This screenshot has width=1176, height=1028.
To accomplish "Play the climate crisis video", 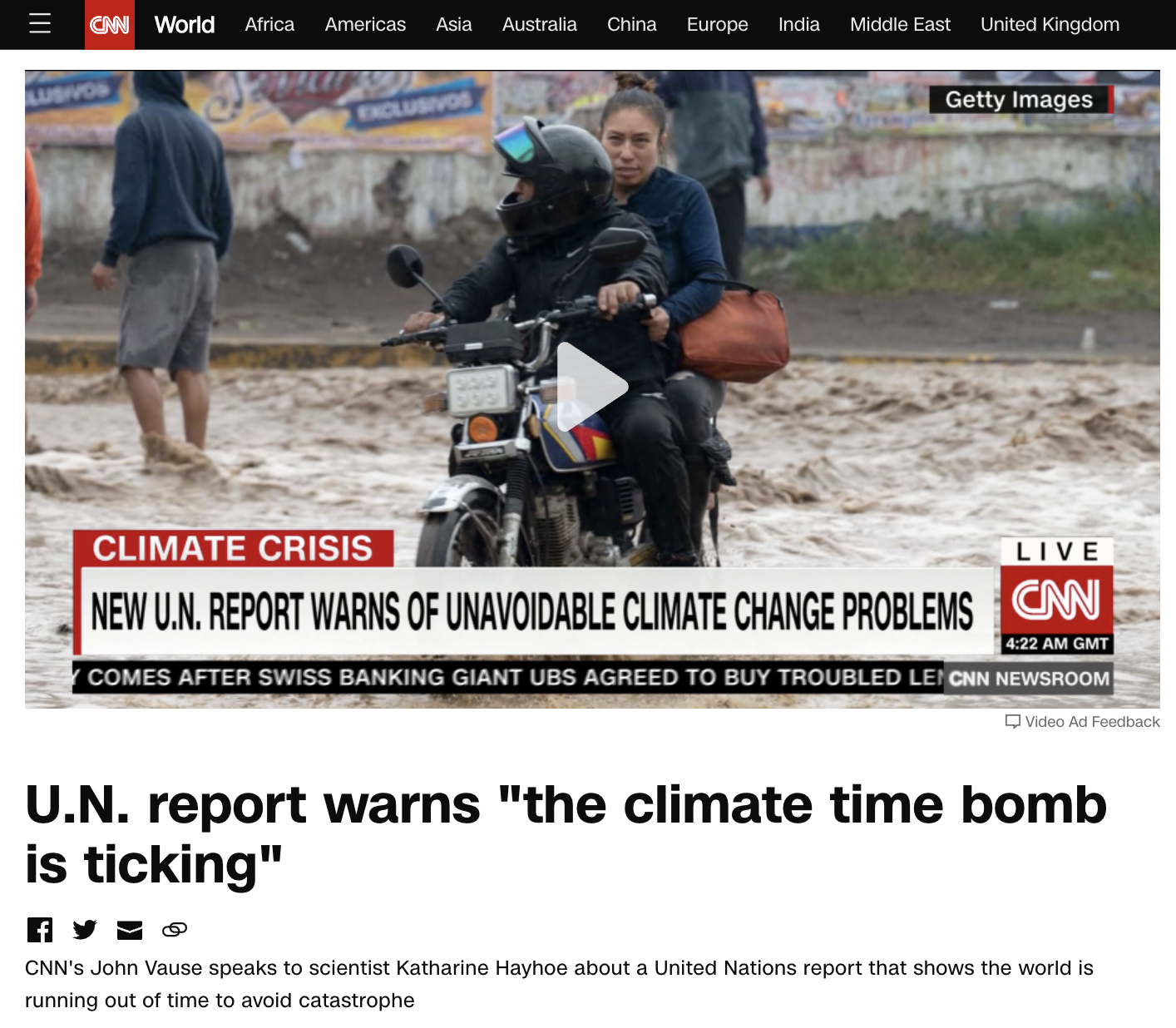I will 592,388.
